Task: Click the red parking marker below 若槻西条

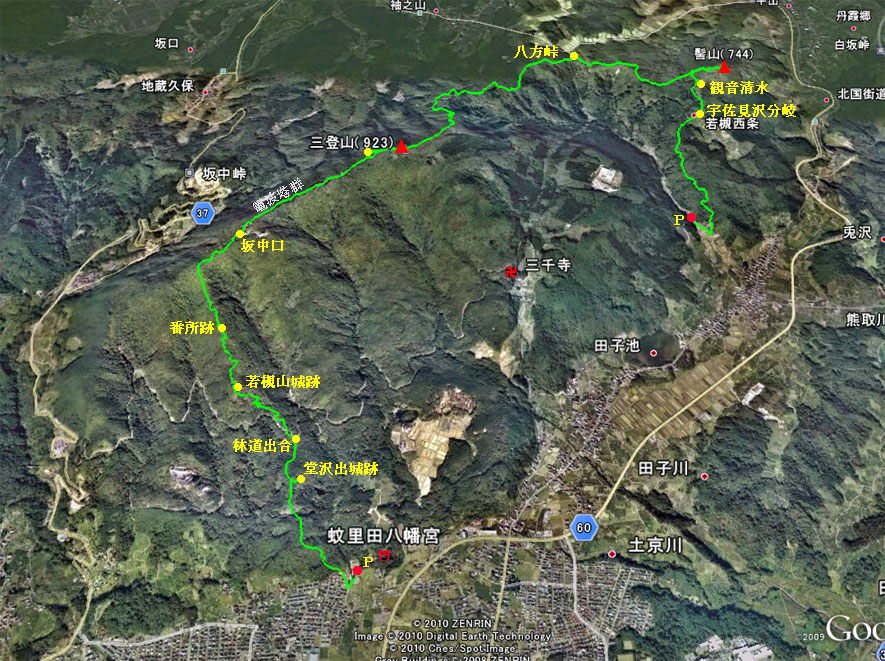Action: [691, 217]
